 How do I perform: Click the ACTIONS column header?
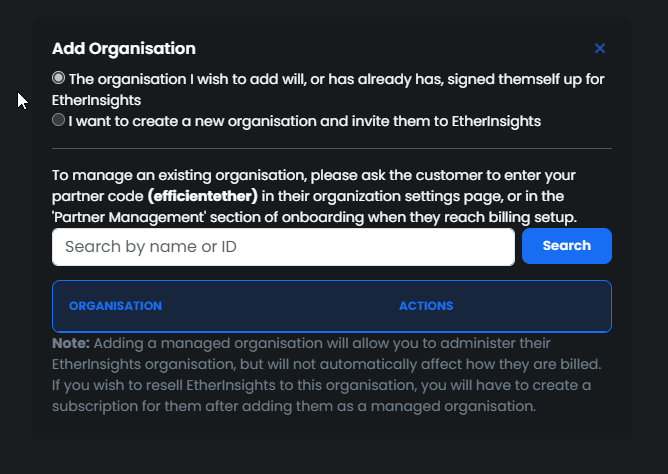click(426, 306)
